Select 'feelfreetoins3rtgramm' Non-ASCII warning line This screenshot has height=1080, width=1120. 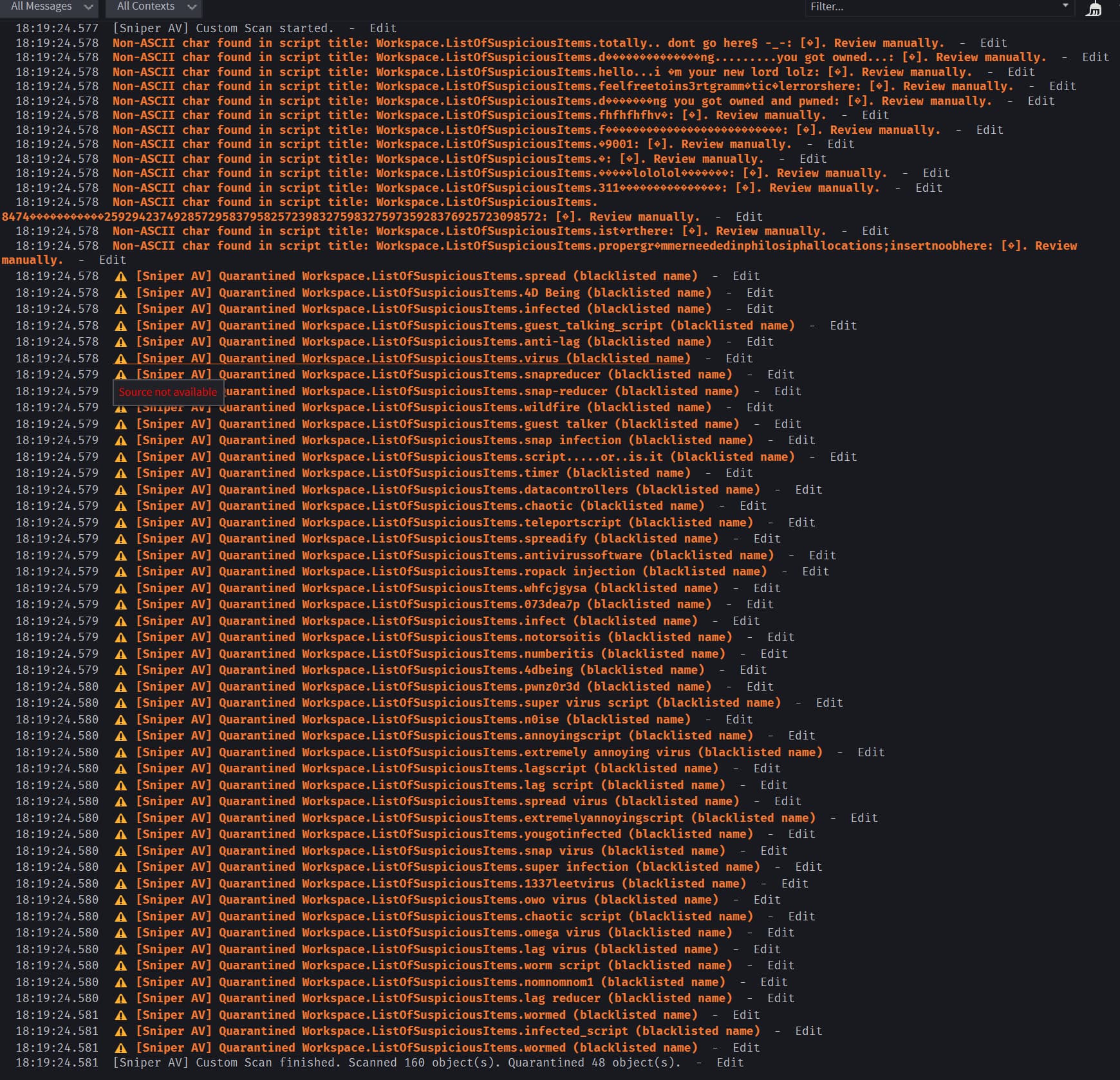pos(563,86)
